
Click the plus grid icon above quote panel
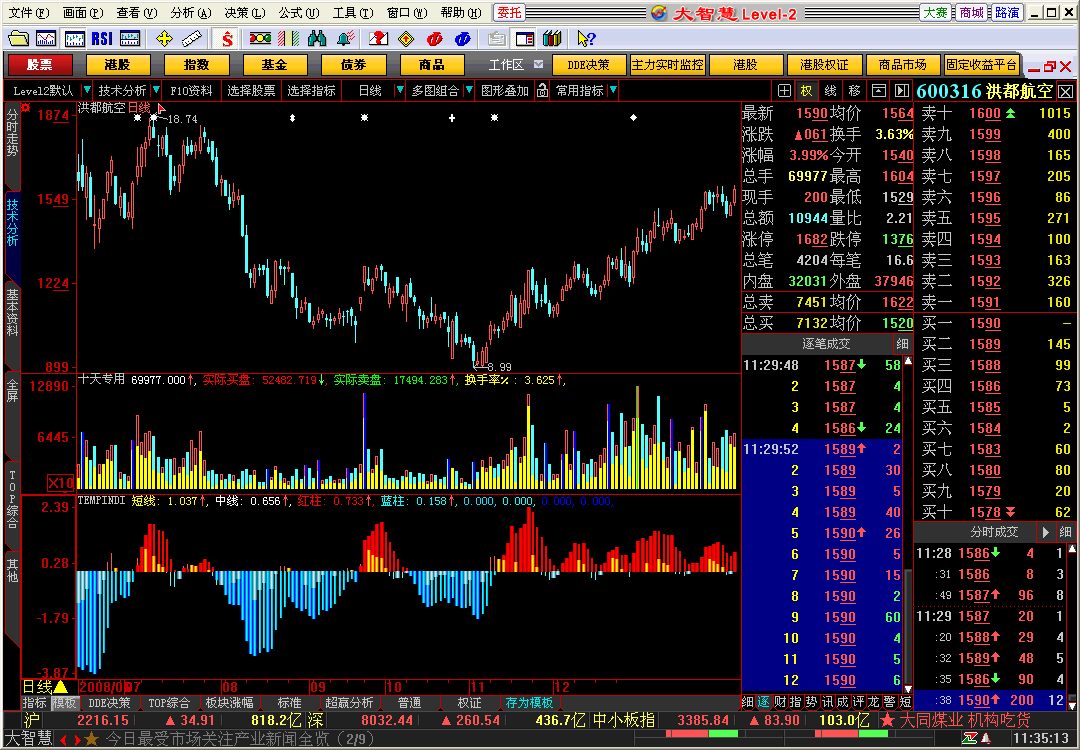pyautogui.click(x=785, y=90)
